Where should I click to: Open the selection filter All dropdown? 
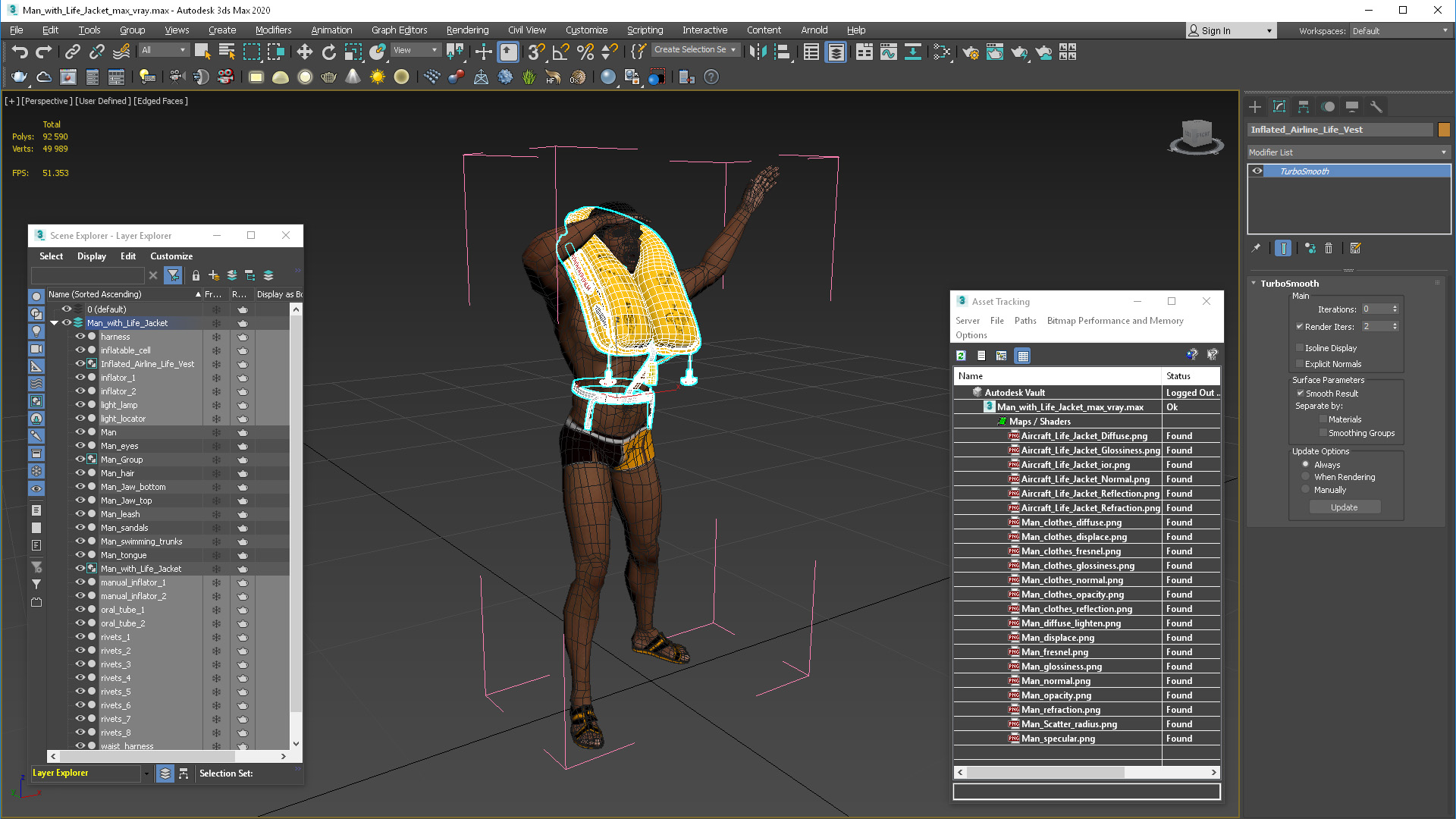coord(163,50)
